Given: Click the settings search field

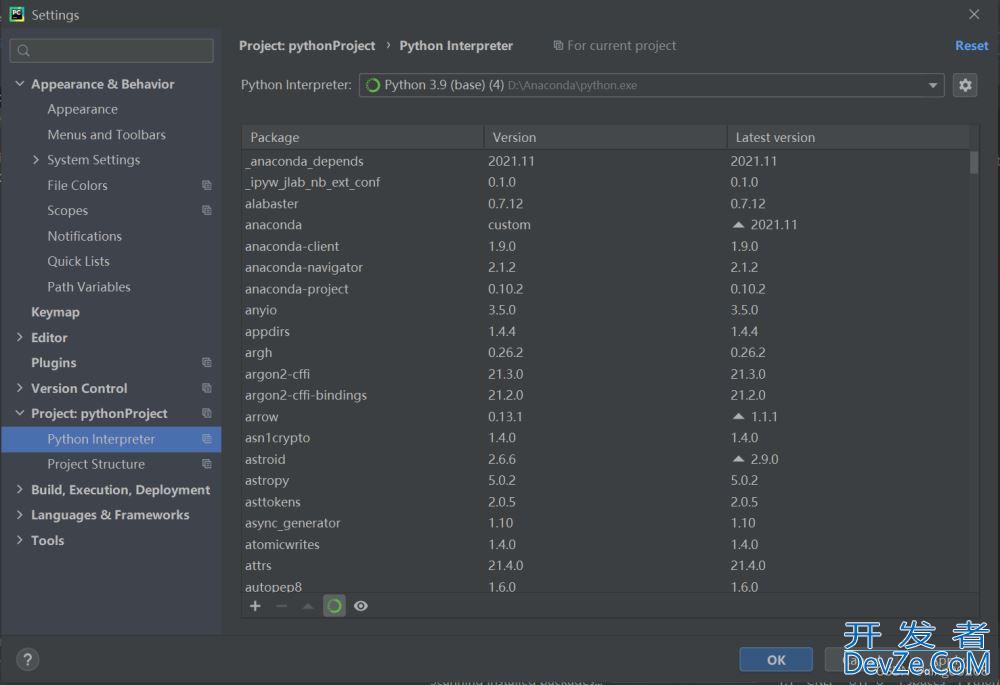Looking at the screenshot, I should tap(112, 50).
